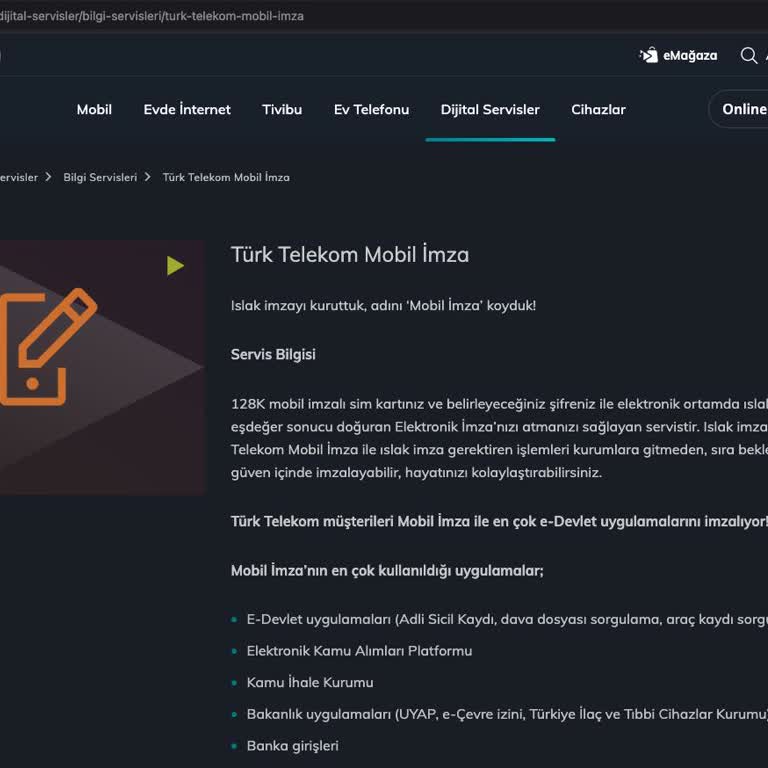This screenshot has height=768, width=768.
Task: Open the search magnifier icon
Action: click(748, 55)
